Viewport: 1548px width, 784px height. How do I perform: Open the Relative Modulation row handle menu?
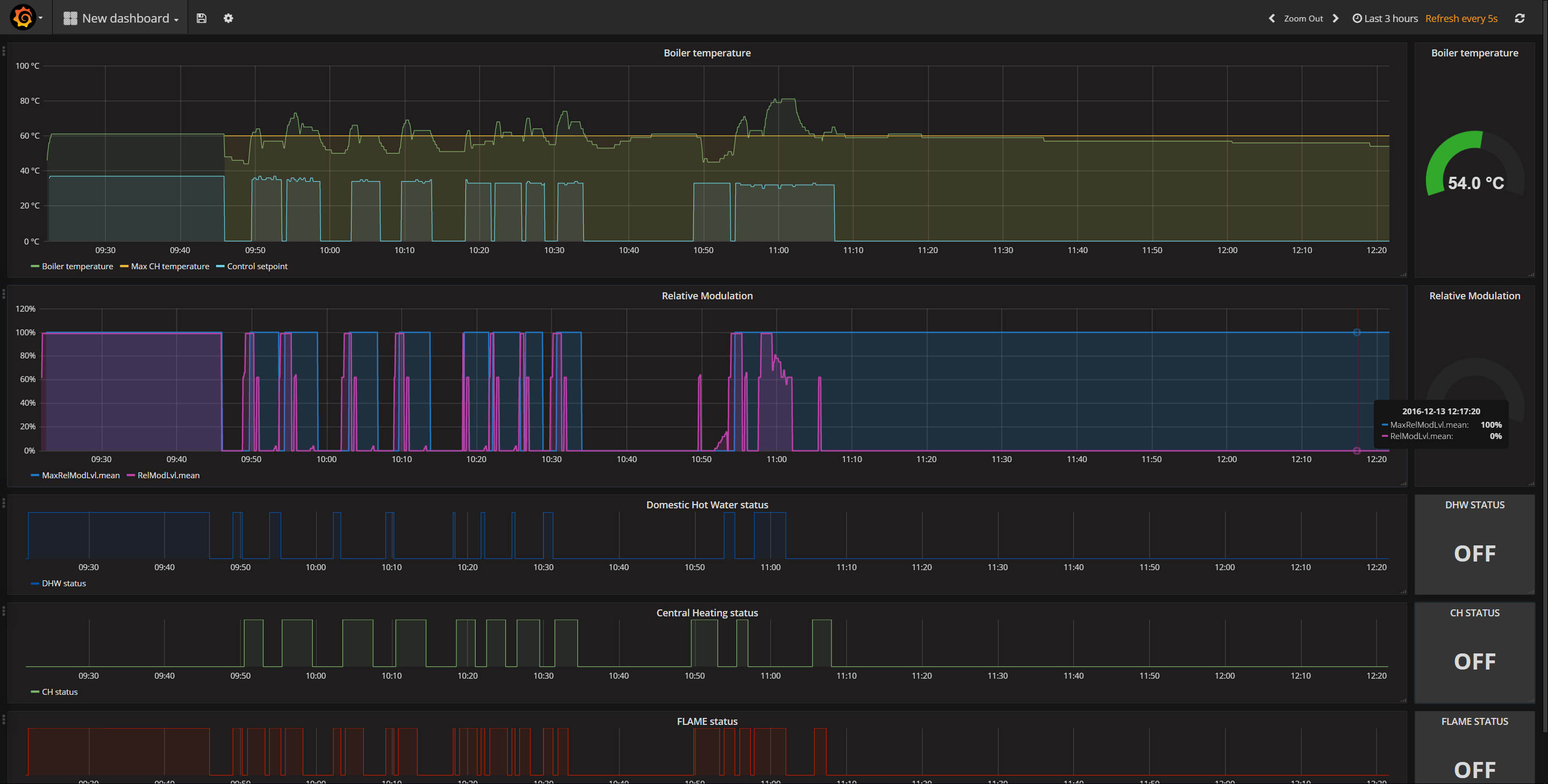click(4, 294)
